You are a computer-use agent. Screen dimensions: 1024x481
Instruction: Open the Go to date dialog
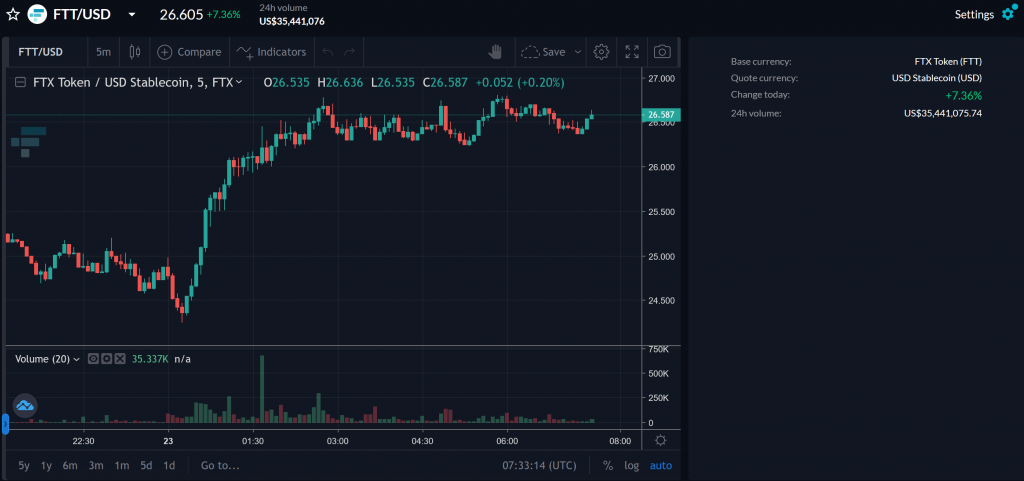tap(220, 465)
